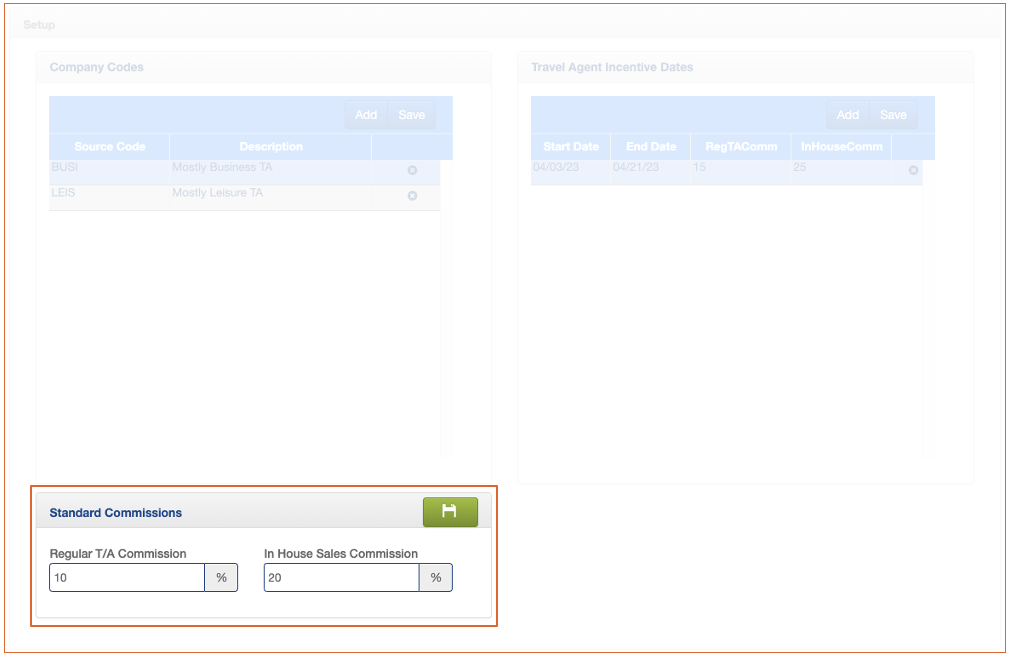Focus the Regular T/A Commission field
1010x657 pixels.
coord(127,578)
